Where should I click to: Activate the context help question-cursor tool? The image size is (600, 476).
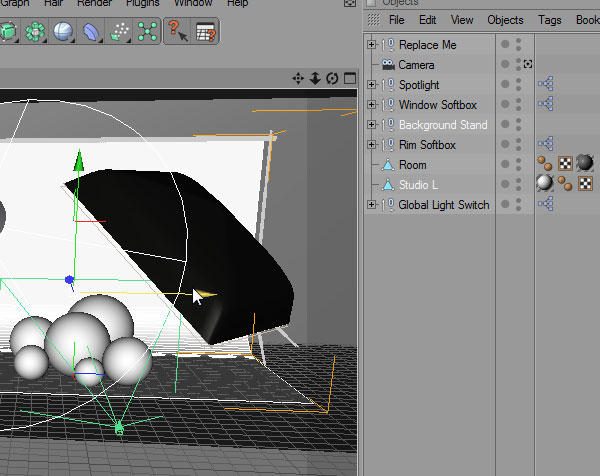[x=178, y=31]
